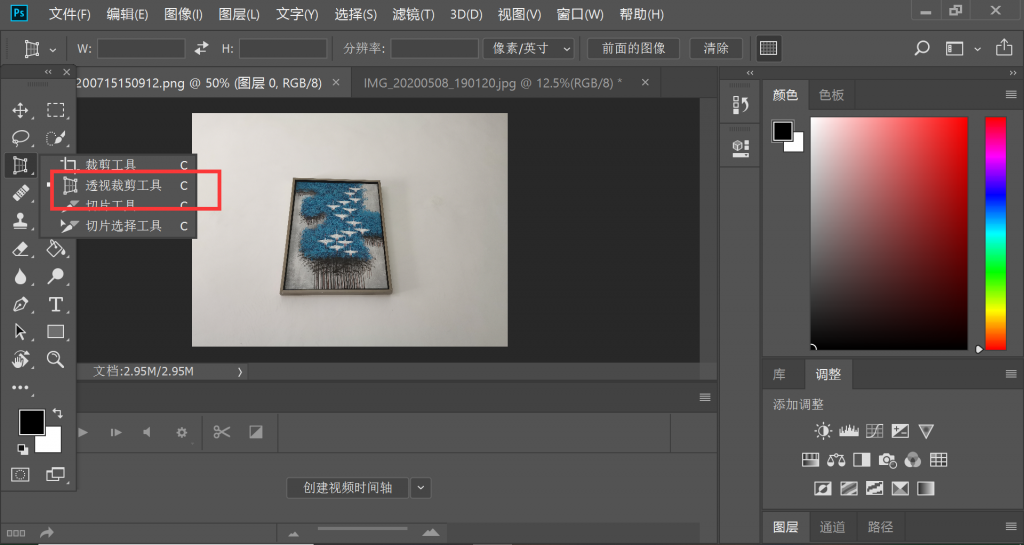This screenshot has width=1024, height=545.
Task: Pick a color in the red color field
Action: point(889,233)
